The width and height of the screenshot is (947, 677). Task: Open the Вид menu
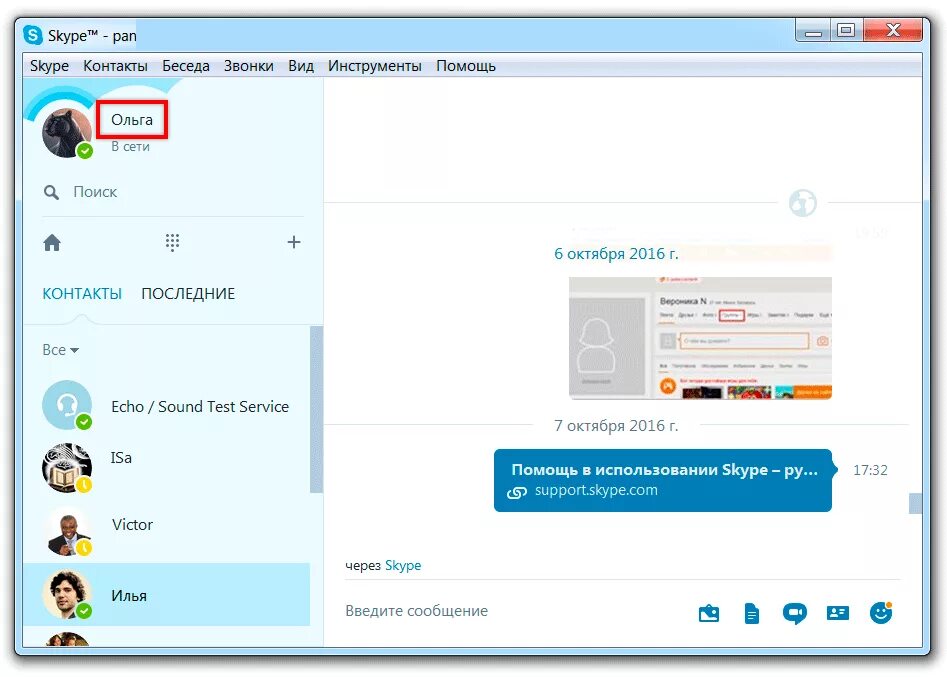coord(300,66)
